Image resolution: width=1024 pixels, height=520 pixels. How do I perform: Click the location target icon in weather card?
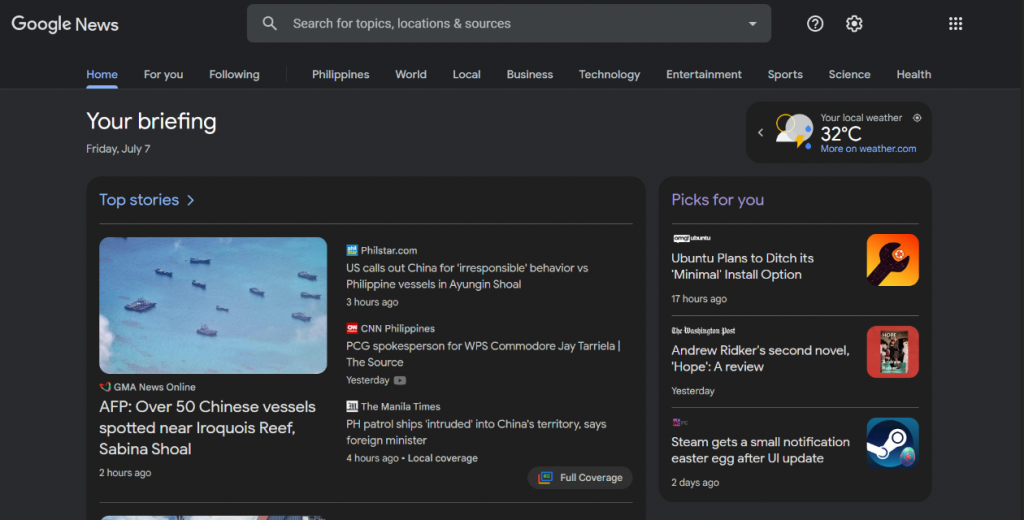917,118
